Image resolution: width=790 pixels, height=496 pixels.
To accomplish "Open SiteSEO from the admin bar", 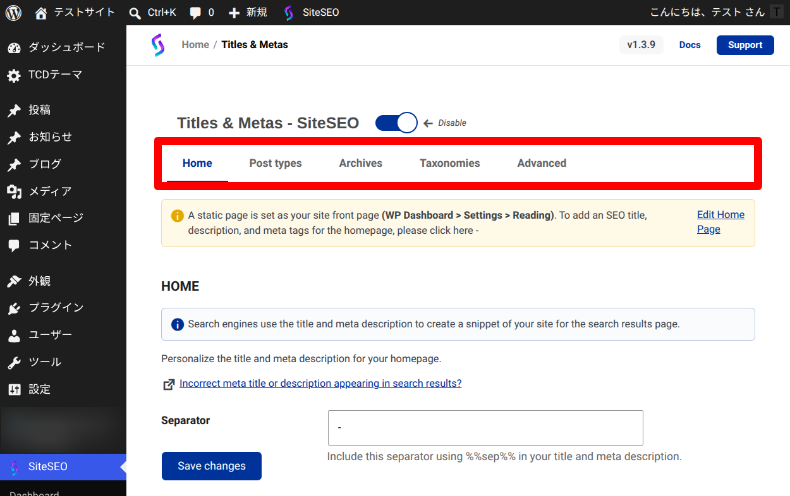I will click(311, 12).
